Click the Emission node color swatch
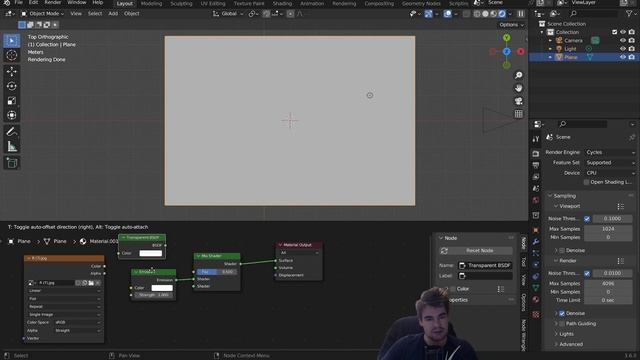The height and width of the screenshot is (360, 640). [x=162, y=288]
